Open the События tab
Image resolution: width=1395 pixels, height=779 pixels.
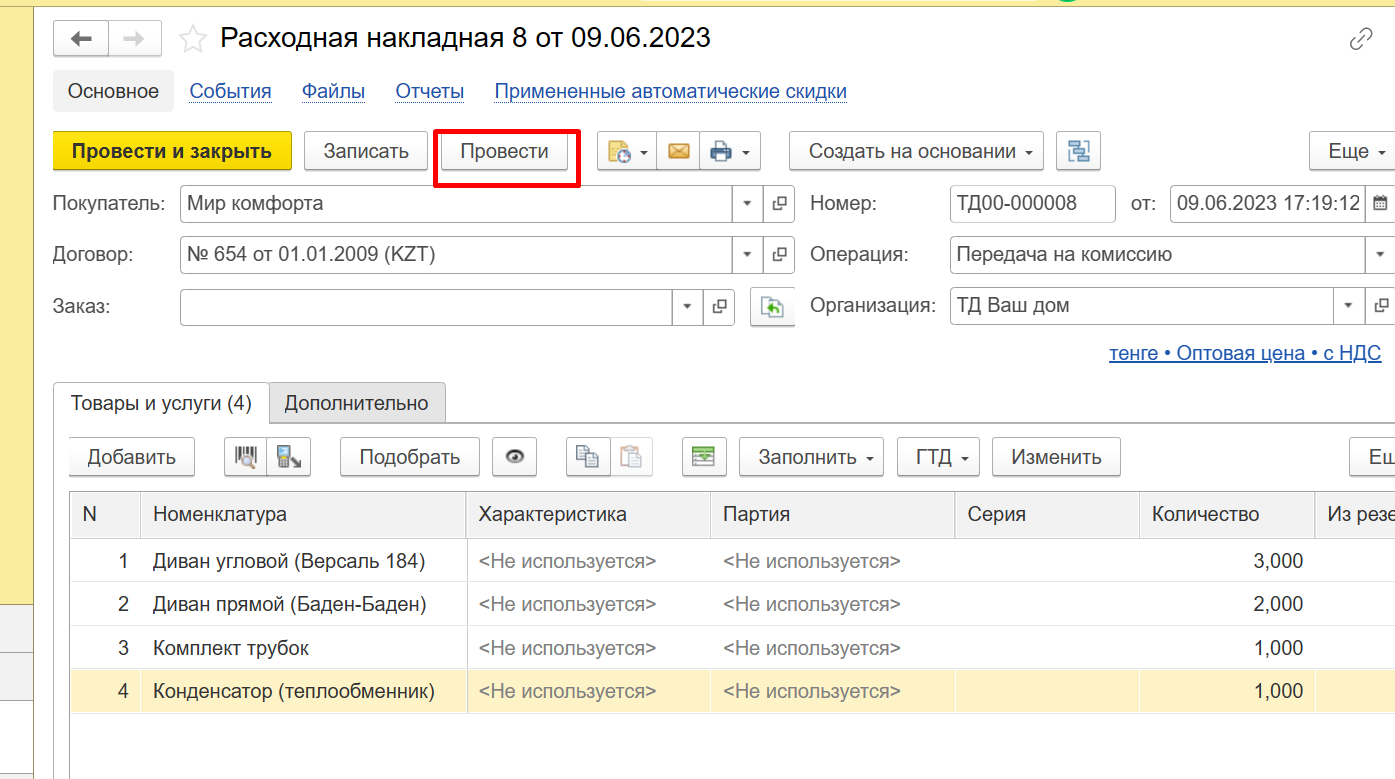point(230,91)
